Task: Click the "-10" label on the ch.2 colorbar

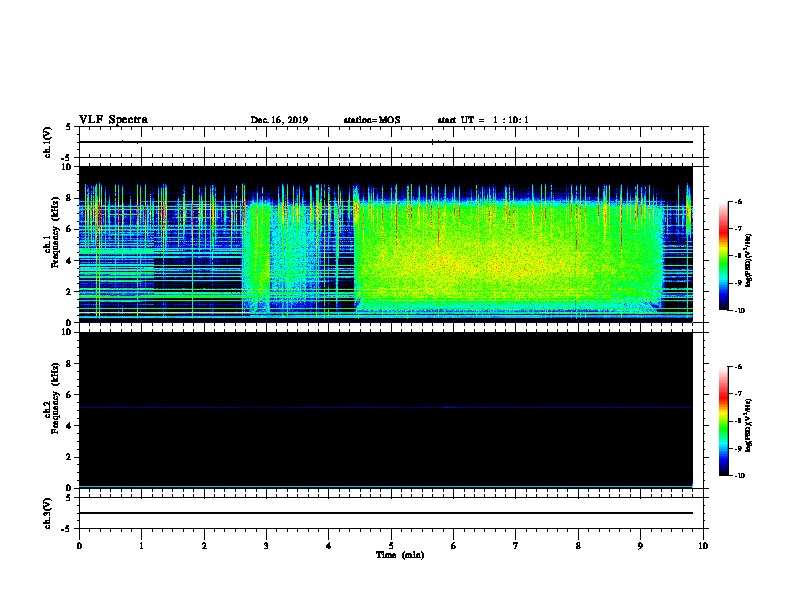Action: pos(739,476)
